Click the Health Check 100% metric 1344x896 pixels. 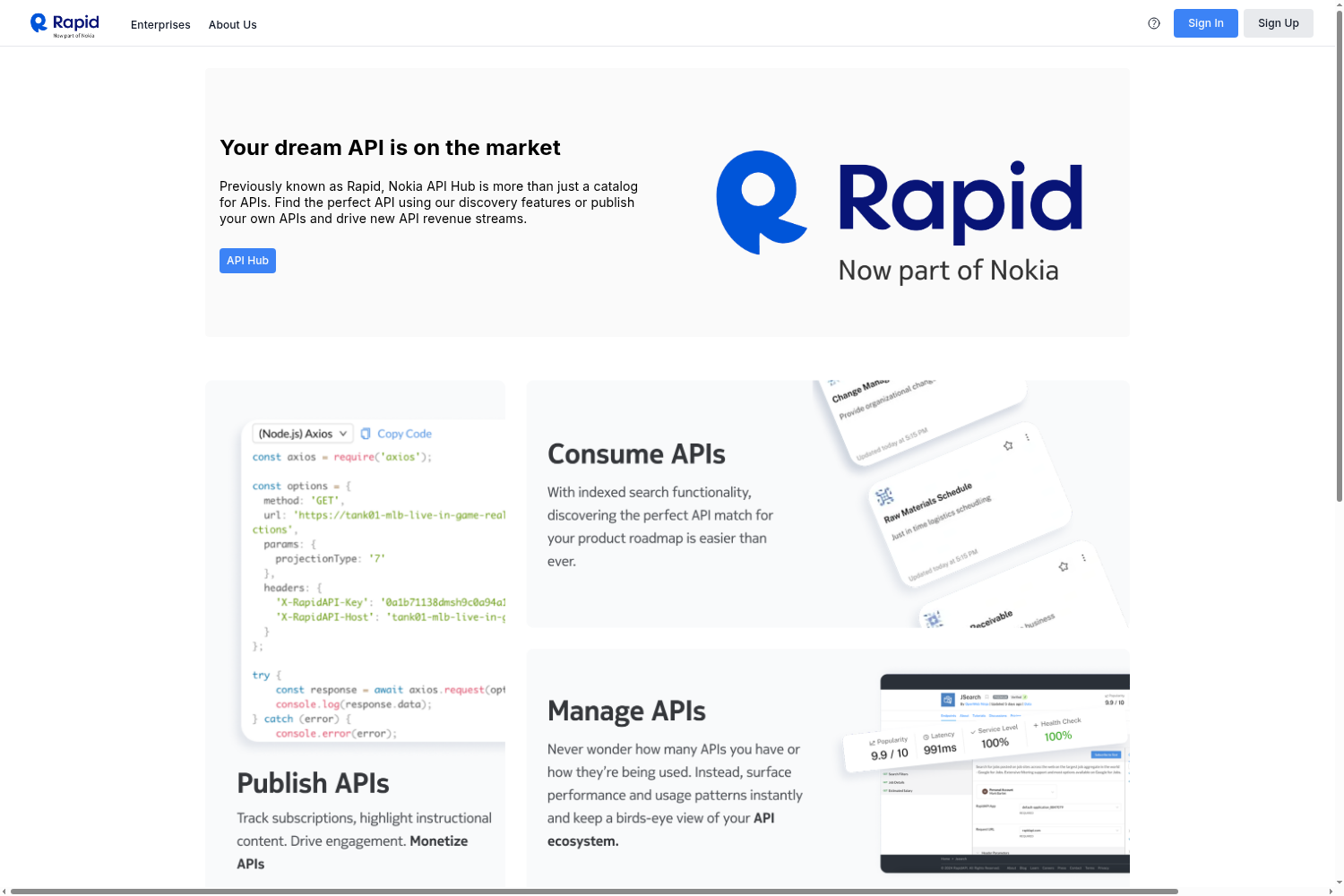[1058, 730]
